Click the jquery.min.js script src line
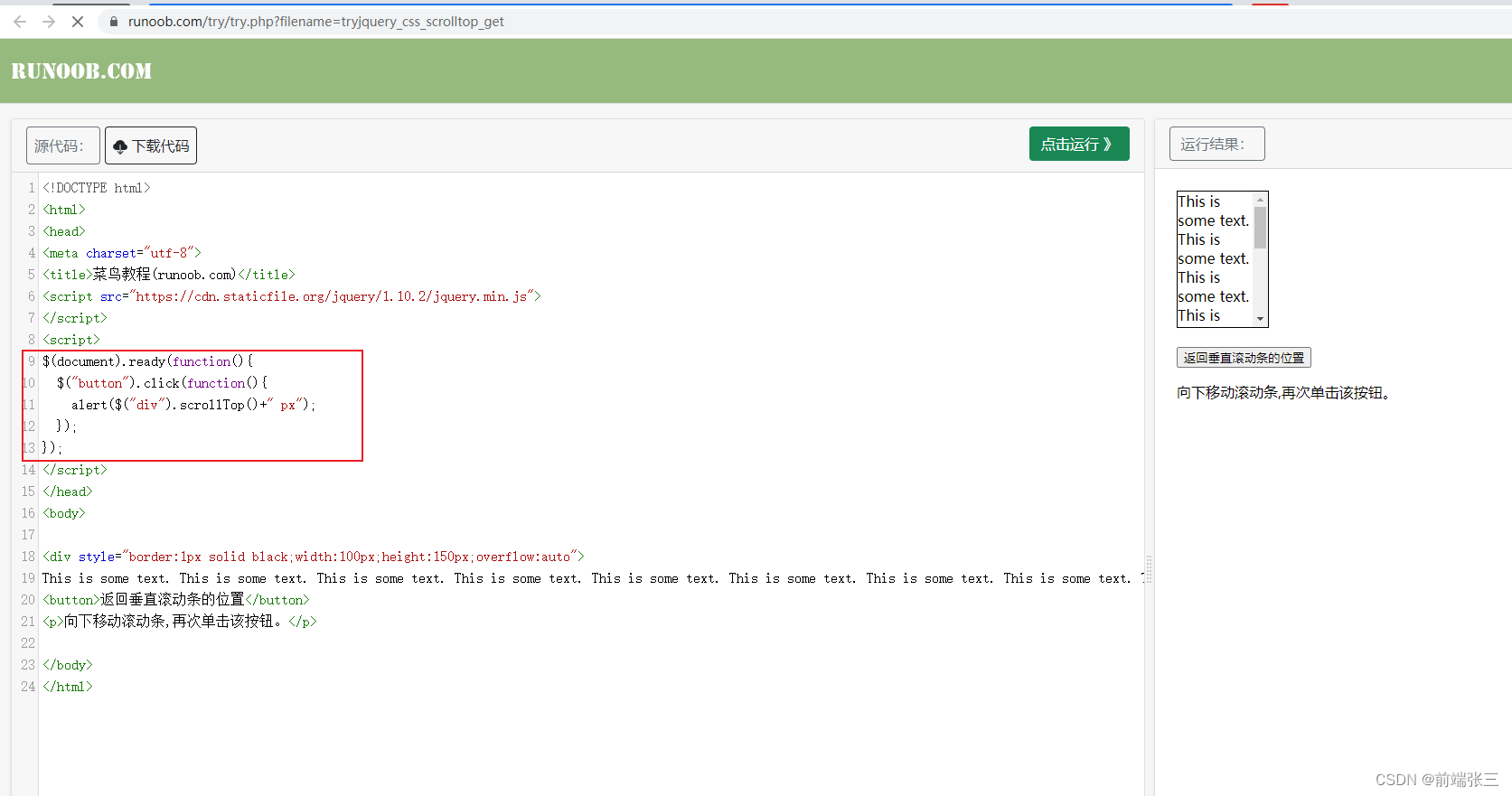 point(292,296)
